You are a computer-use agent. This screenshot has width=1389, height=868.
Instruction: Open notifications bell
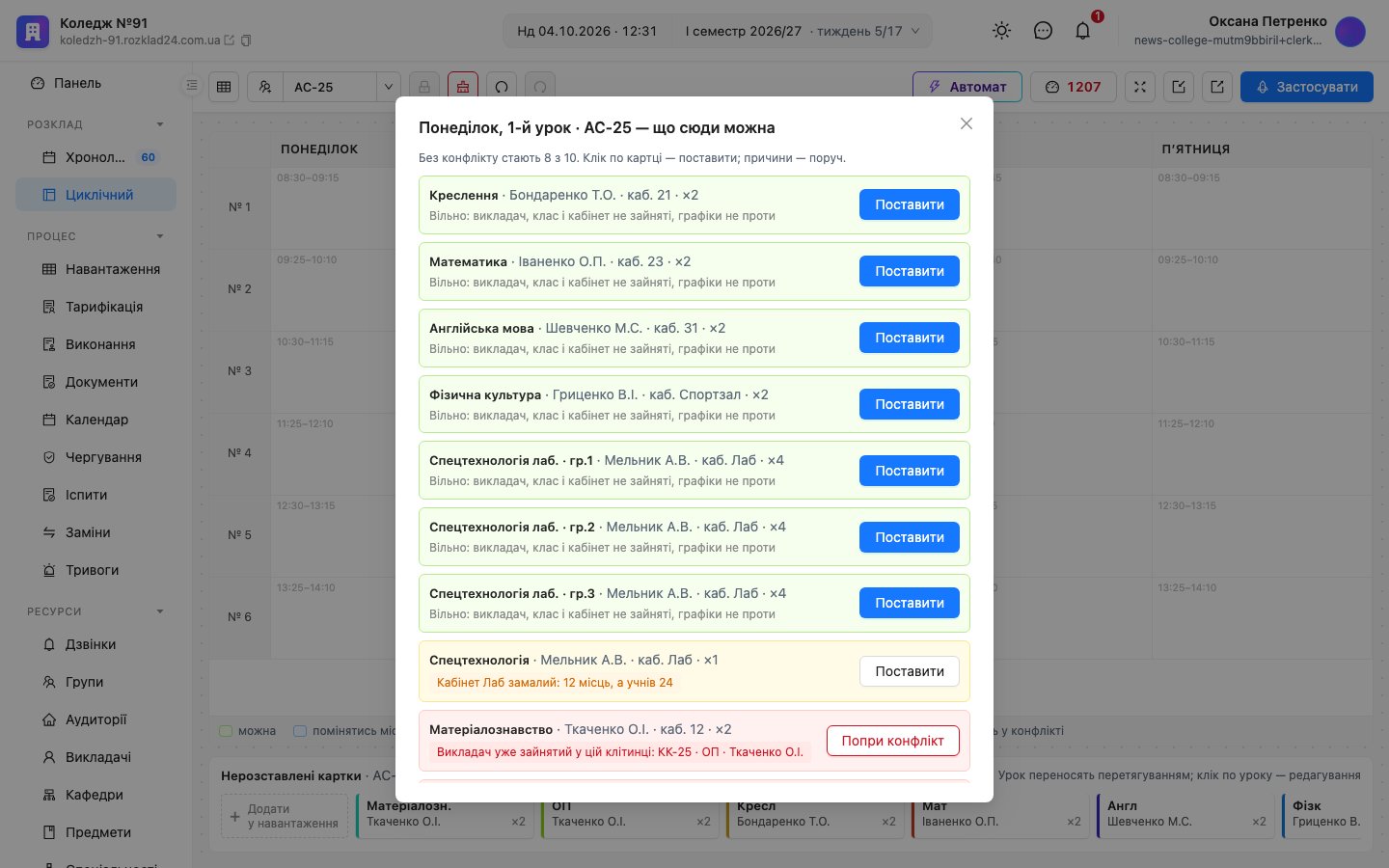pos(1083,31)
